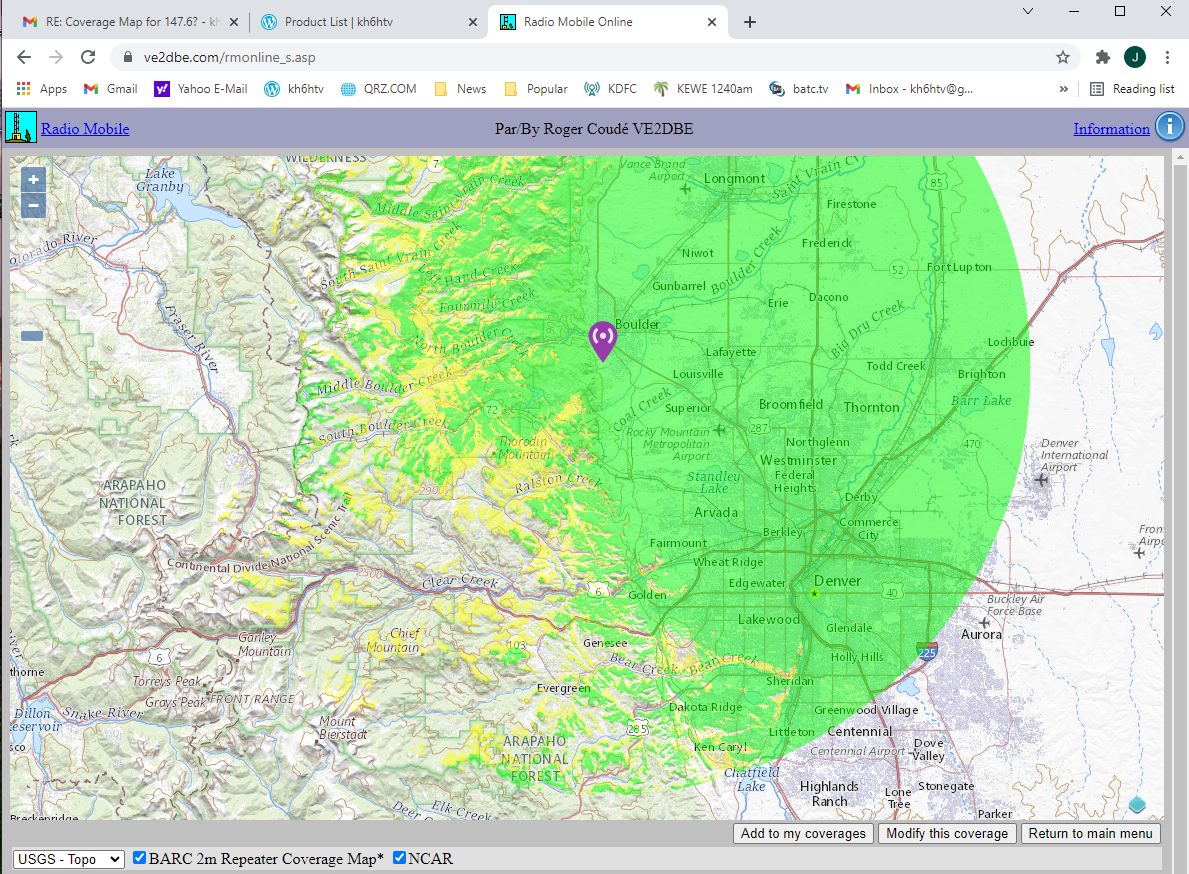Click the Centennial label on the map
Screen dimensions: 1189x874
[859, 731]
